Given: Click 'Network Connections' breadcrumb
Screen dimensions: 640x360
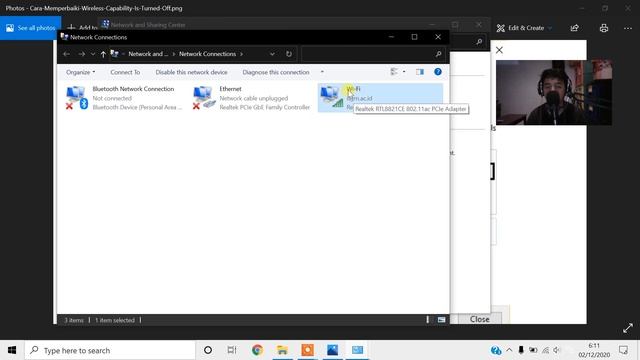Looking at the screenshot, I should tap(207, 54).
